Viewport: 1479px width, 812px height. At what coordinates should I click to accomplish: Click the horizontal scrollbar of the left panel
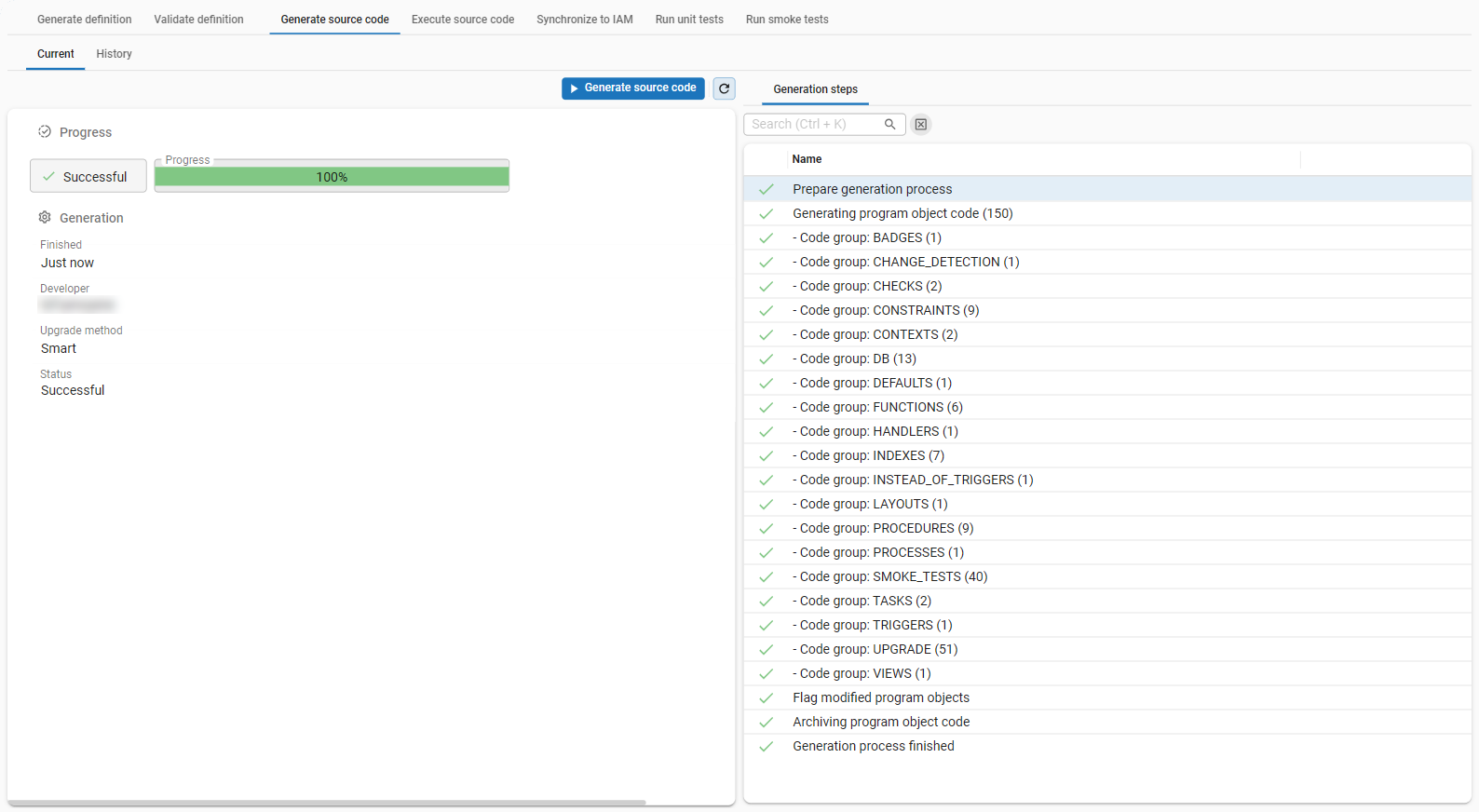(327, 802)
